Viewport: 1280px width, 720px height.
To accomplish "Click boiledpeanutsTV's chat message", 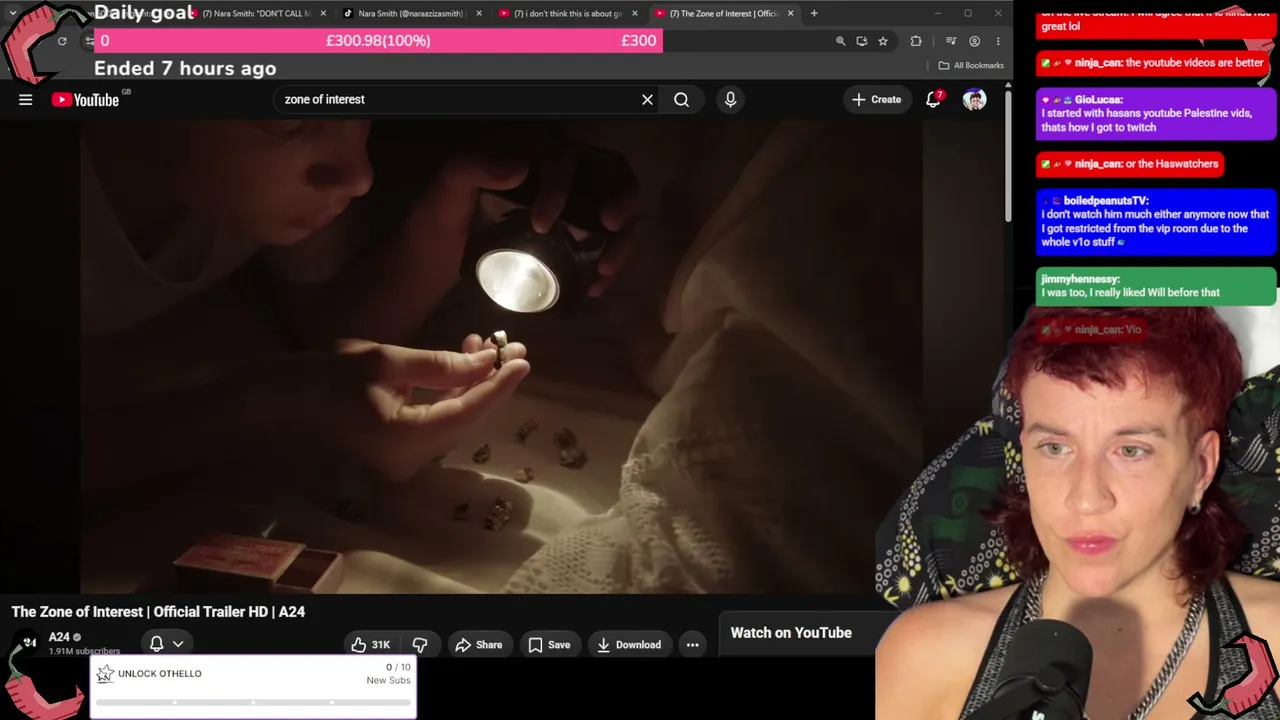I will point(1156,221).
